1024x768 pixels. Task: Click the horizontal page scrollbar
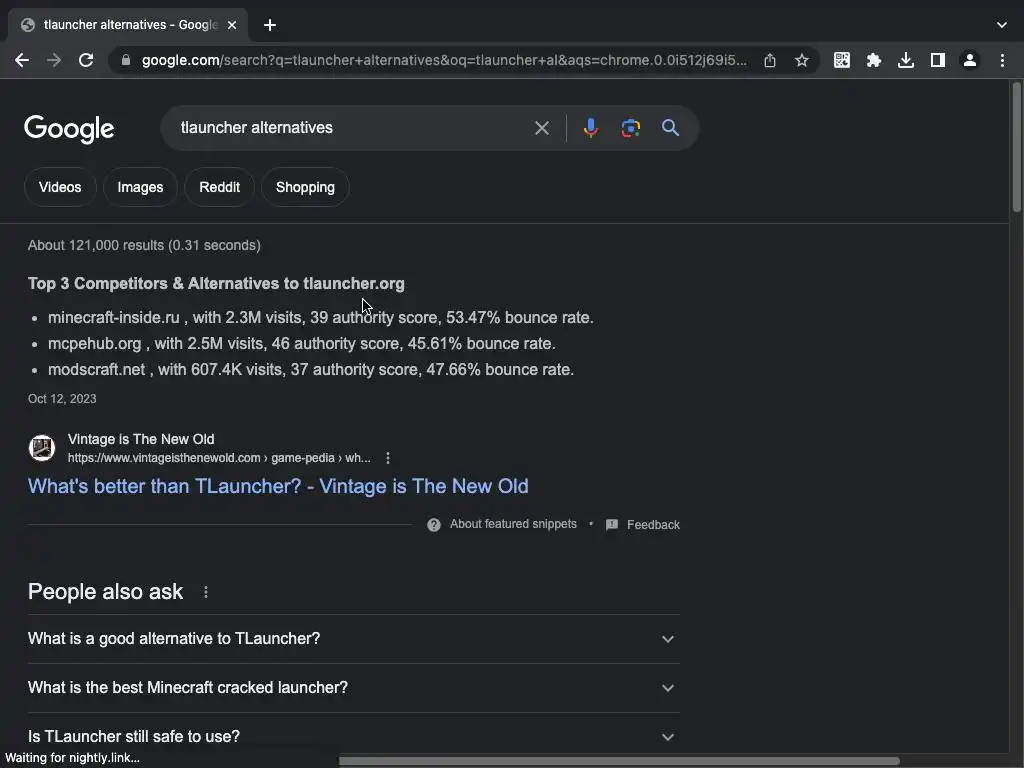[x=619, y=761]
